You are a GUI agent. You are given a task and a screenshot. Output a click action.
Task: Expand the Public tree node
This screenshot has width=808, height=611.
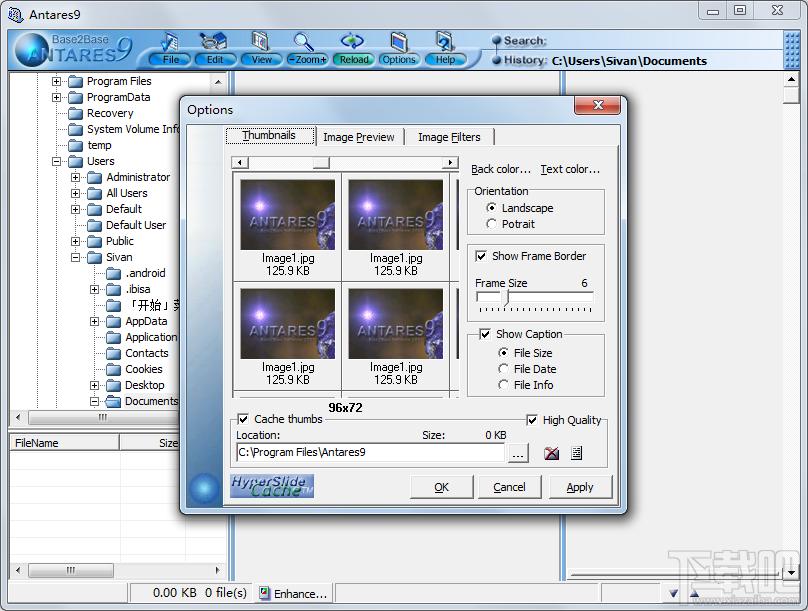(x=76, y=241)
